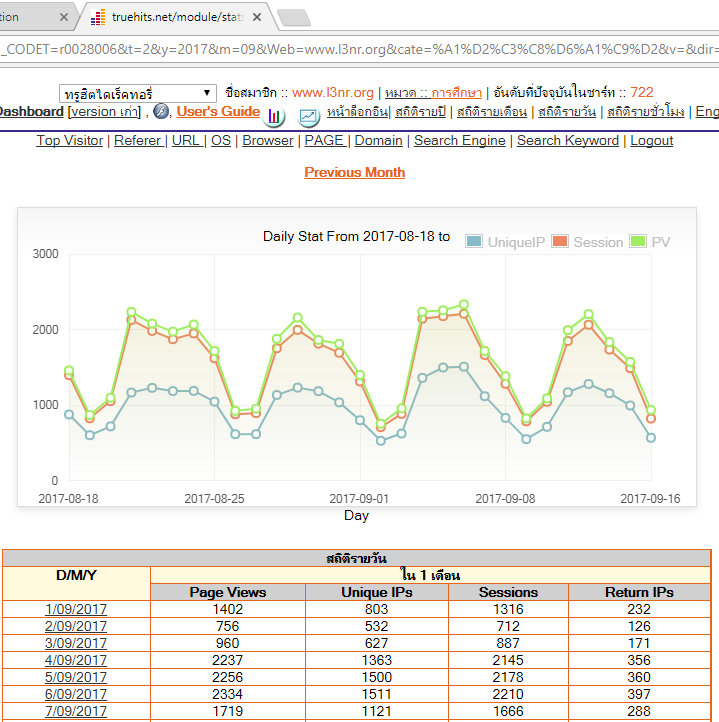
Task: Click the chart rank number 722
Action: (642, 92)
